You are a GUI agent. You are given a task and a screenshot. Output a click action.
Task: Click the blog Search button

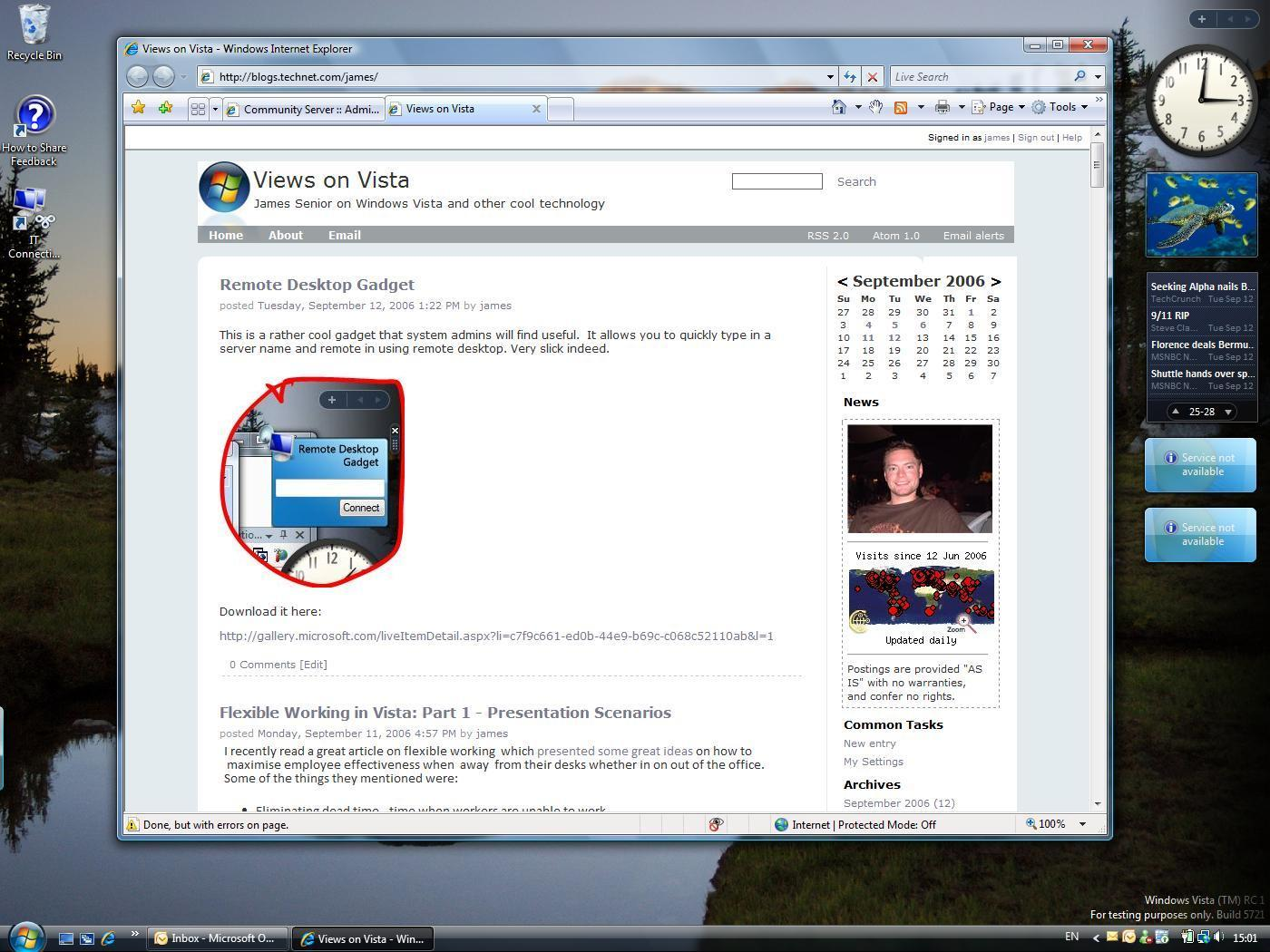point(856,181)
